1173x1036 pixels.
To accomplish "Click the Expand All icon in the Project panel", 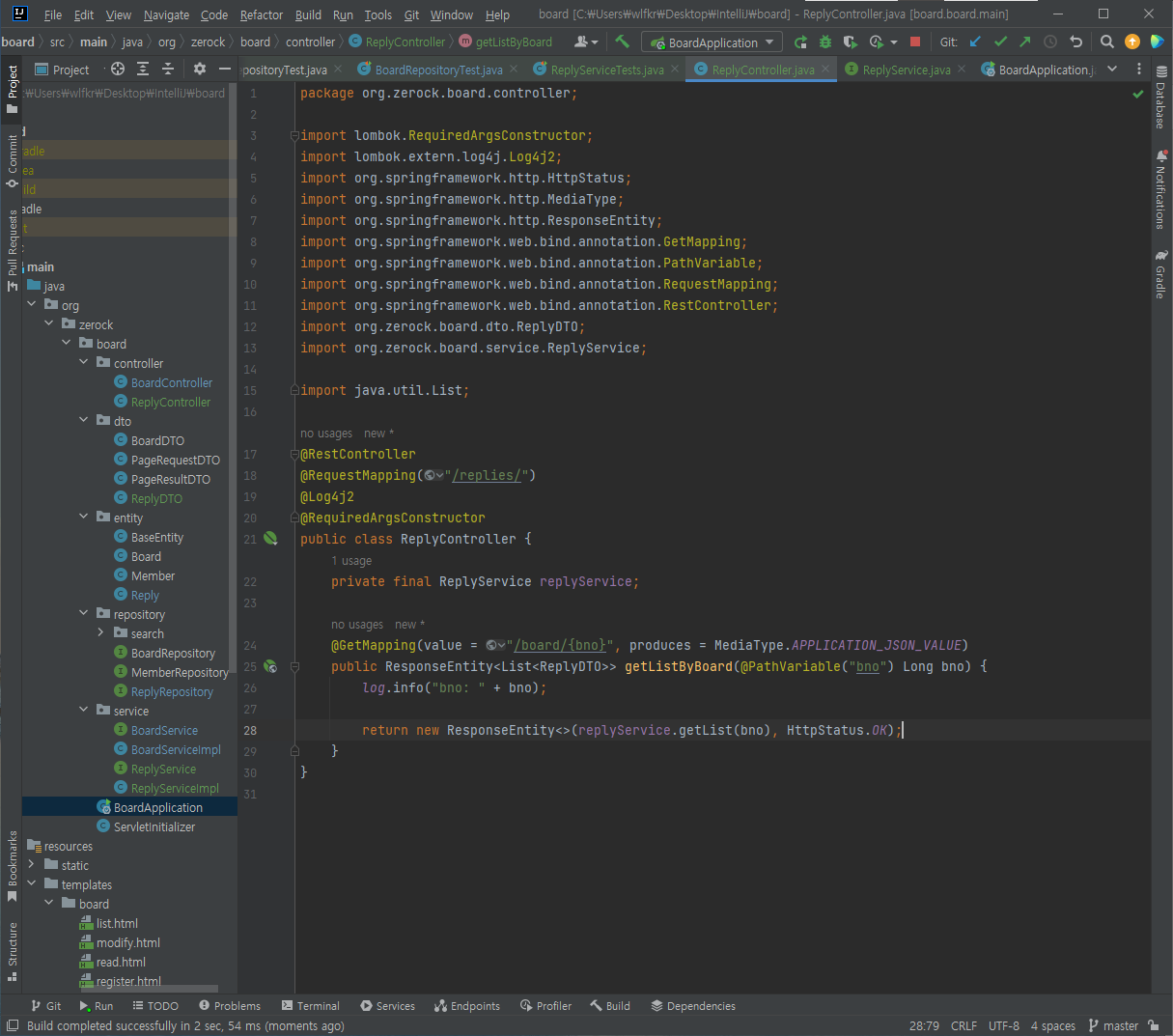I will pos(143,69).
